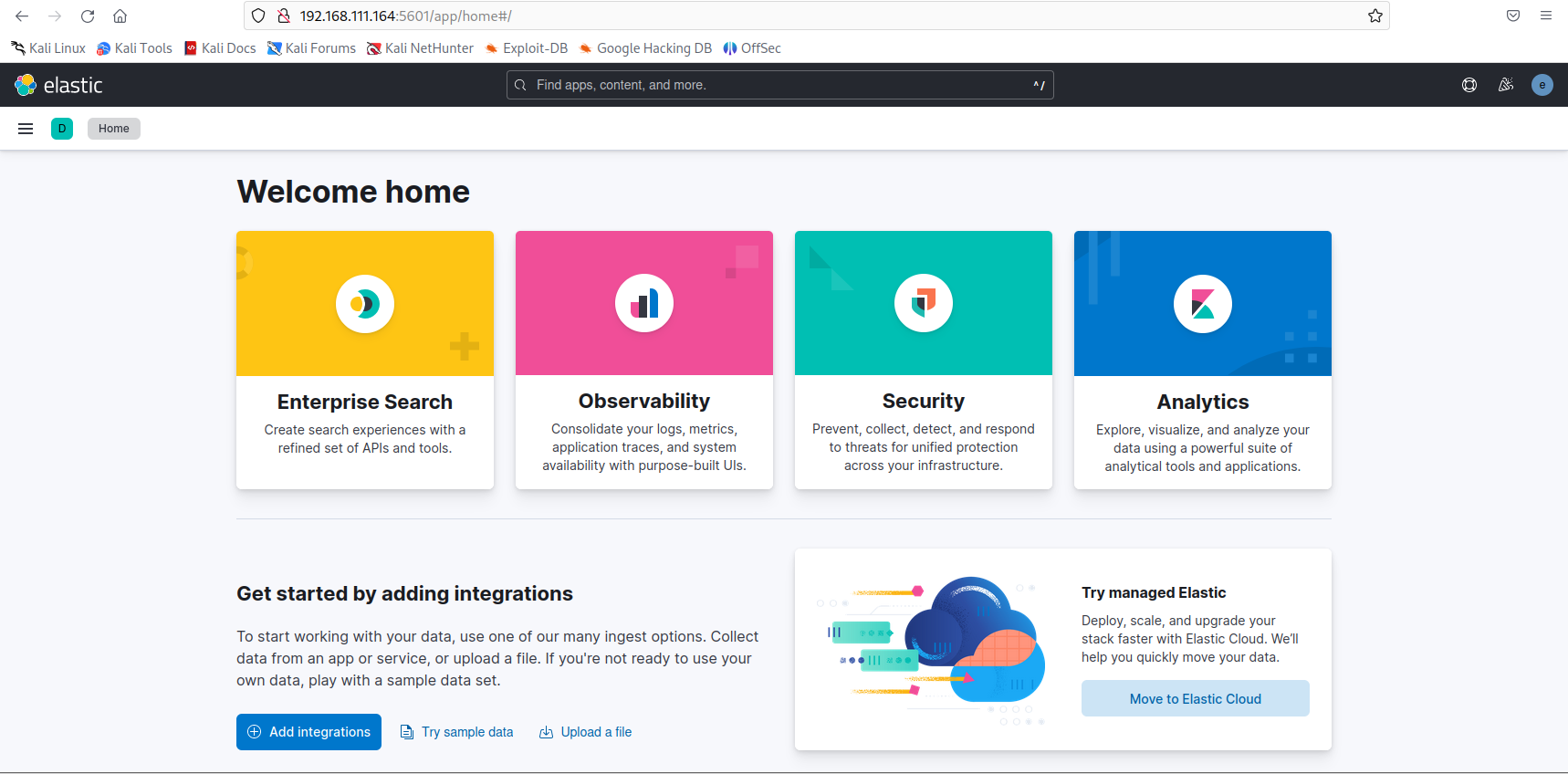The height and width of the screenshot is (774, 1568).
Task: Open the Kali Linux bookmark
Action: click(x=48, y=48)
